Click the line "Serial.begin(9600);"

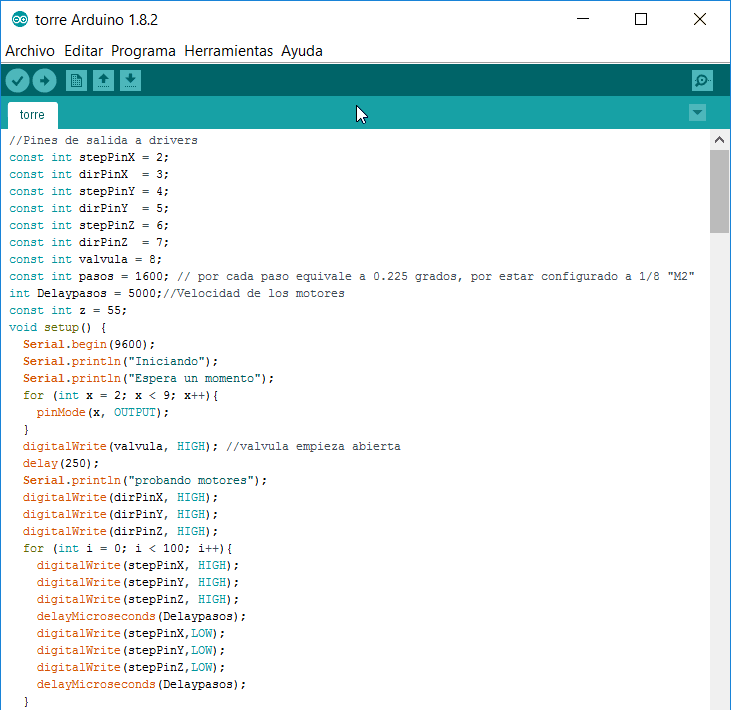(x=89, y=345)
